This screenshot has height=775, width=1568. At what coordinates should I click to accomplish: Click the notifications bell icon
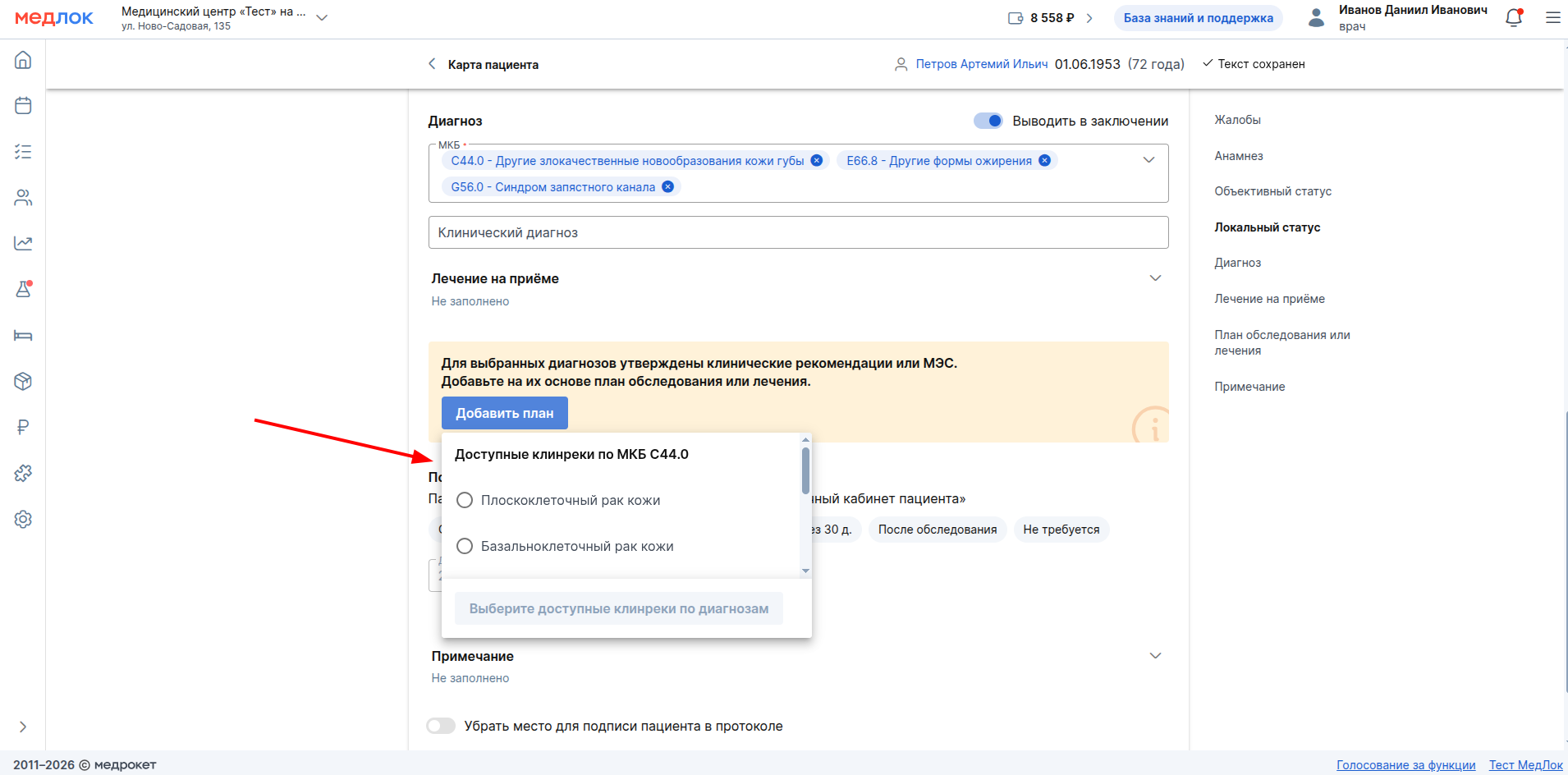point(1514,18)
